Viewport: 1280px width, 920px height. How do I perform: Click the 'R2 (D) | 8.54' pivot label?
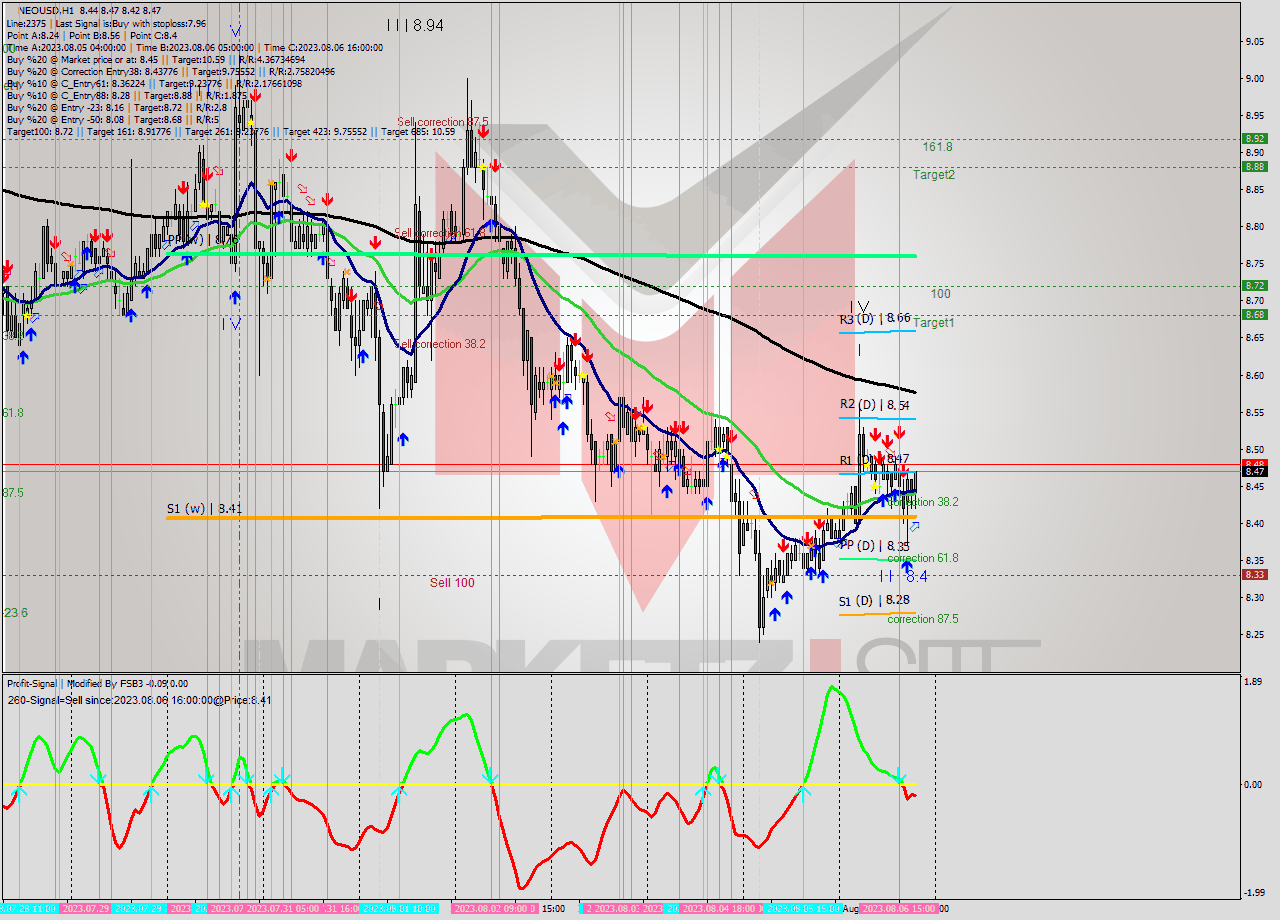coord(875,405)
